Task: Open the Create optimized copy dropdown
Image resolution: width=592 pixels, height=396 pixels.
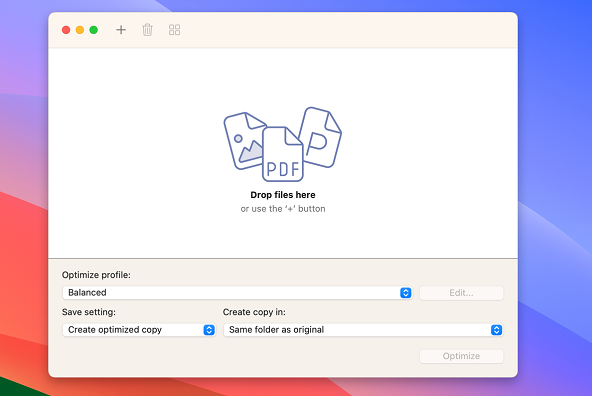Action: [x=139, y=330]
